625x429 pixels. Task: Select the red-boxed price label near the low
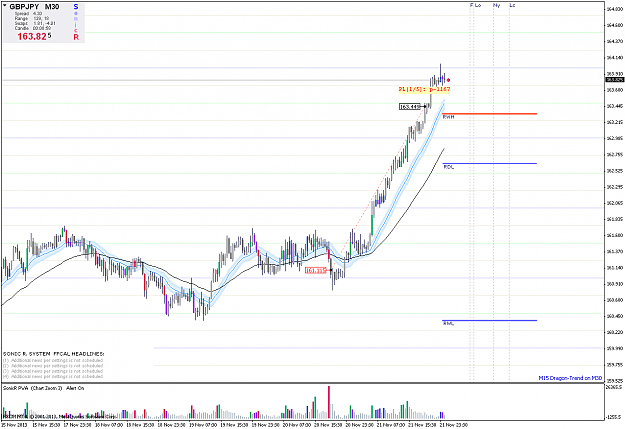tap(316, 270)
